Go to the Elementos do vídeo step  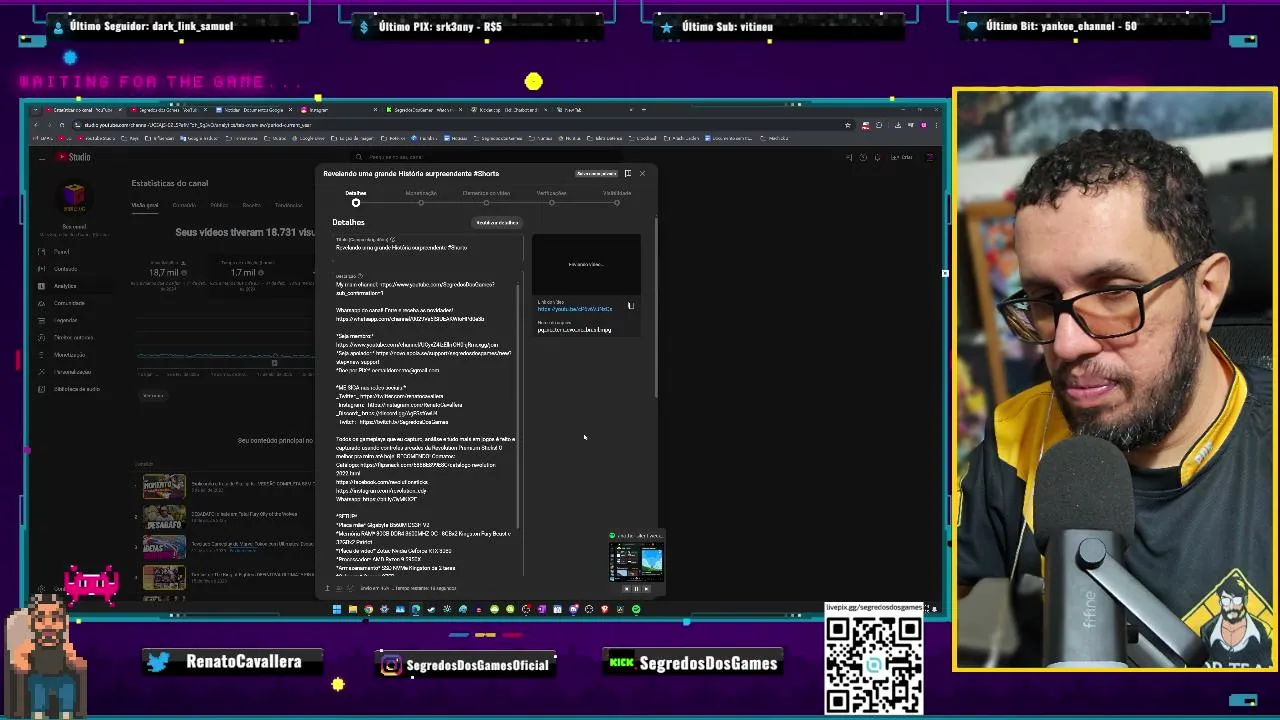click(486, 198)
